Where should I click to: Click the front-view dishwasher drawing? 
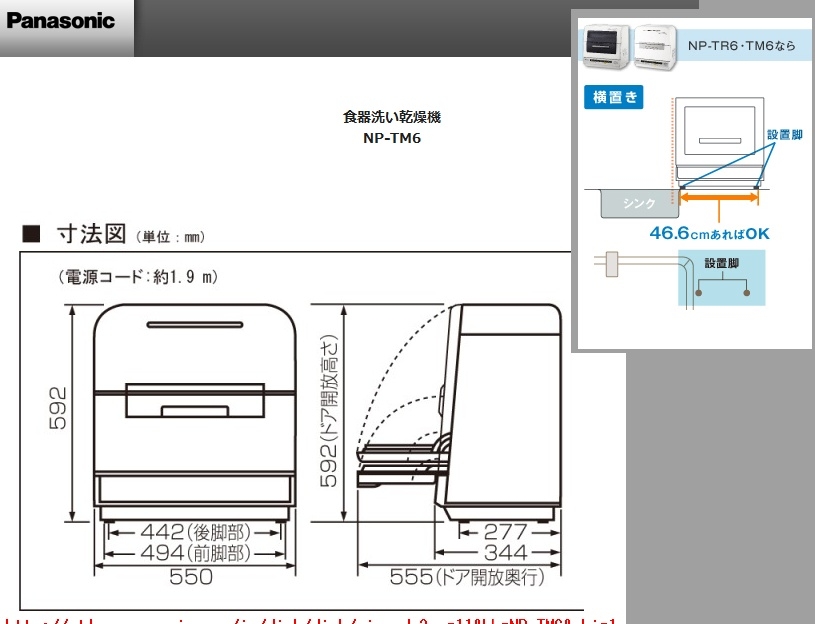point(195,413)
